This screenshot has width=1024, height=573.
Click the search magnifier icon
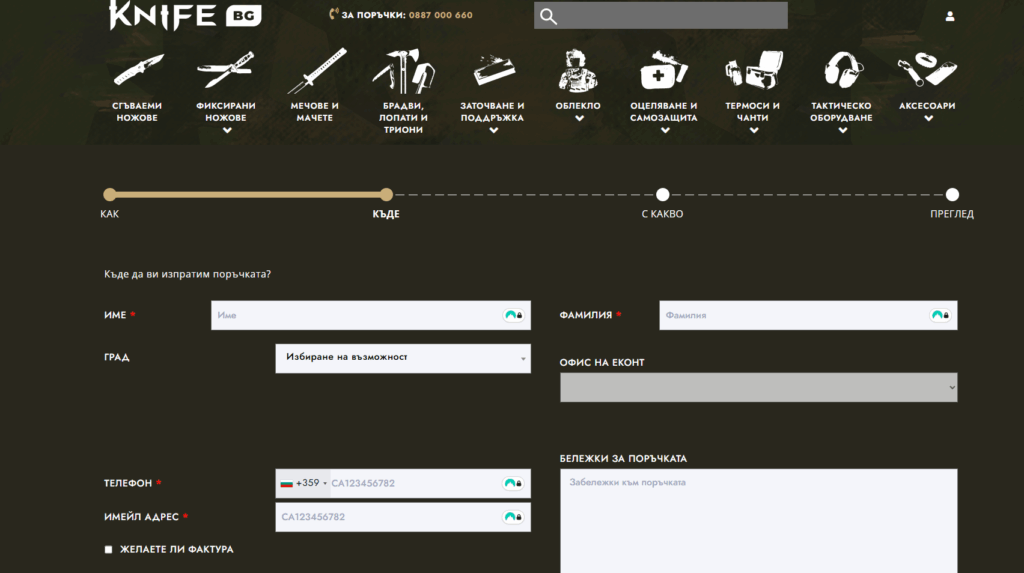pos(548,16)
